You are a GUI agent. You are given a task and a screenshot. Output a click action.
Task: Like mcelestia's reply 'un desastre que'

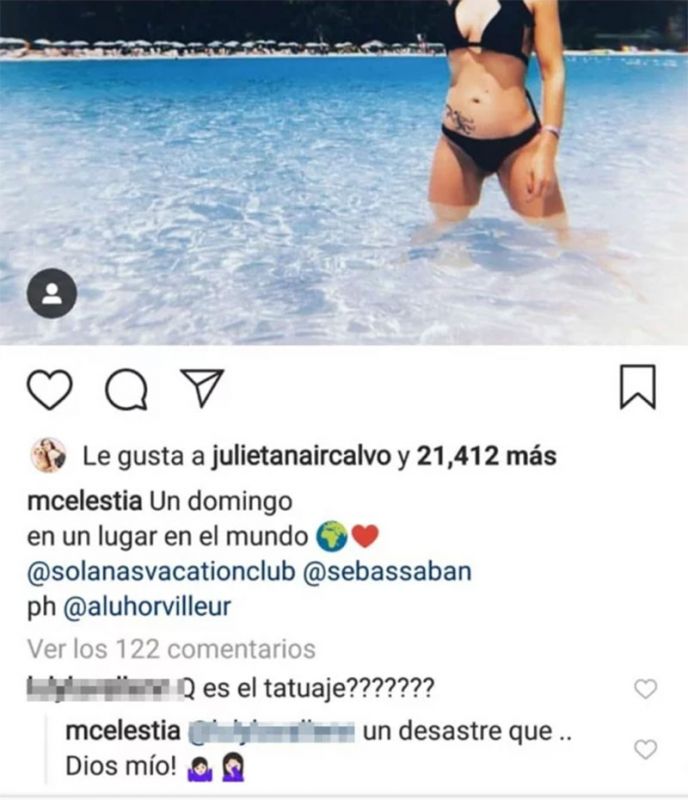click(645, 749)
